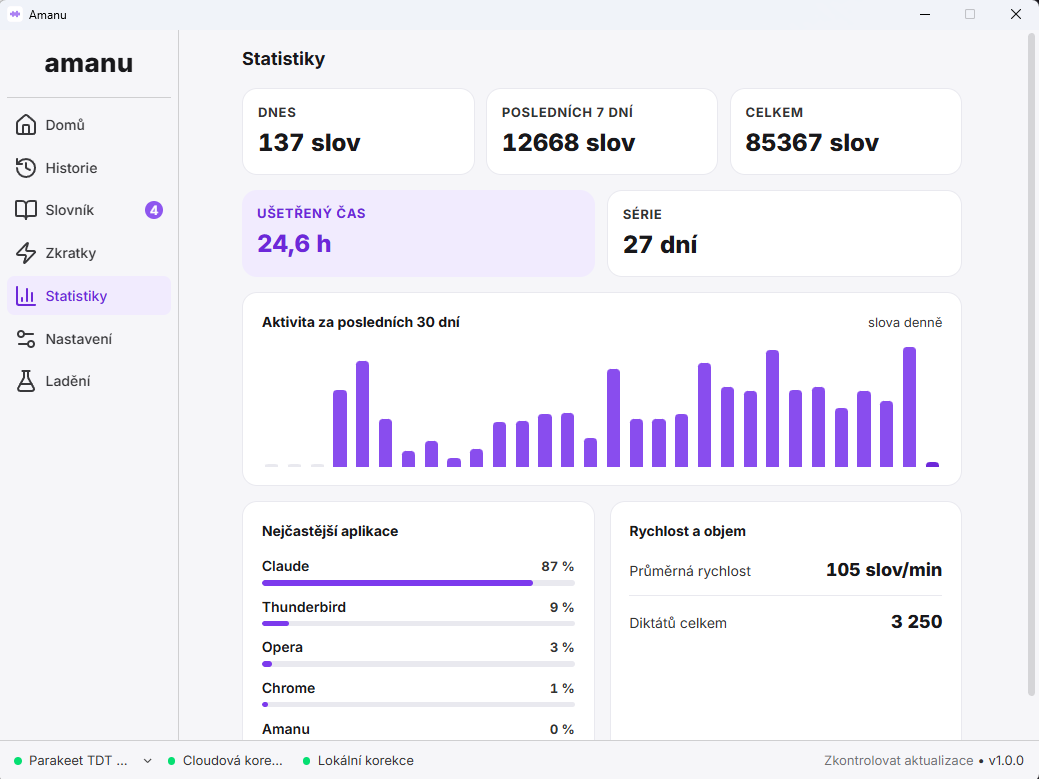The height and width of the screenshot is (779, 1039).
Task: Open the Ladění page
Action: coord(89,381)
